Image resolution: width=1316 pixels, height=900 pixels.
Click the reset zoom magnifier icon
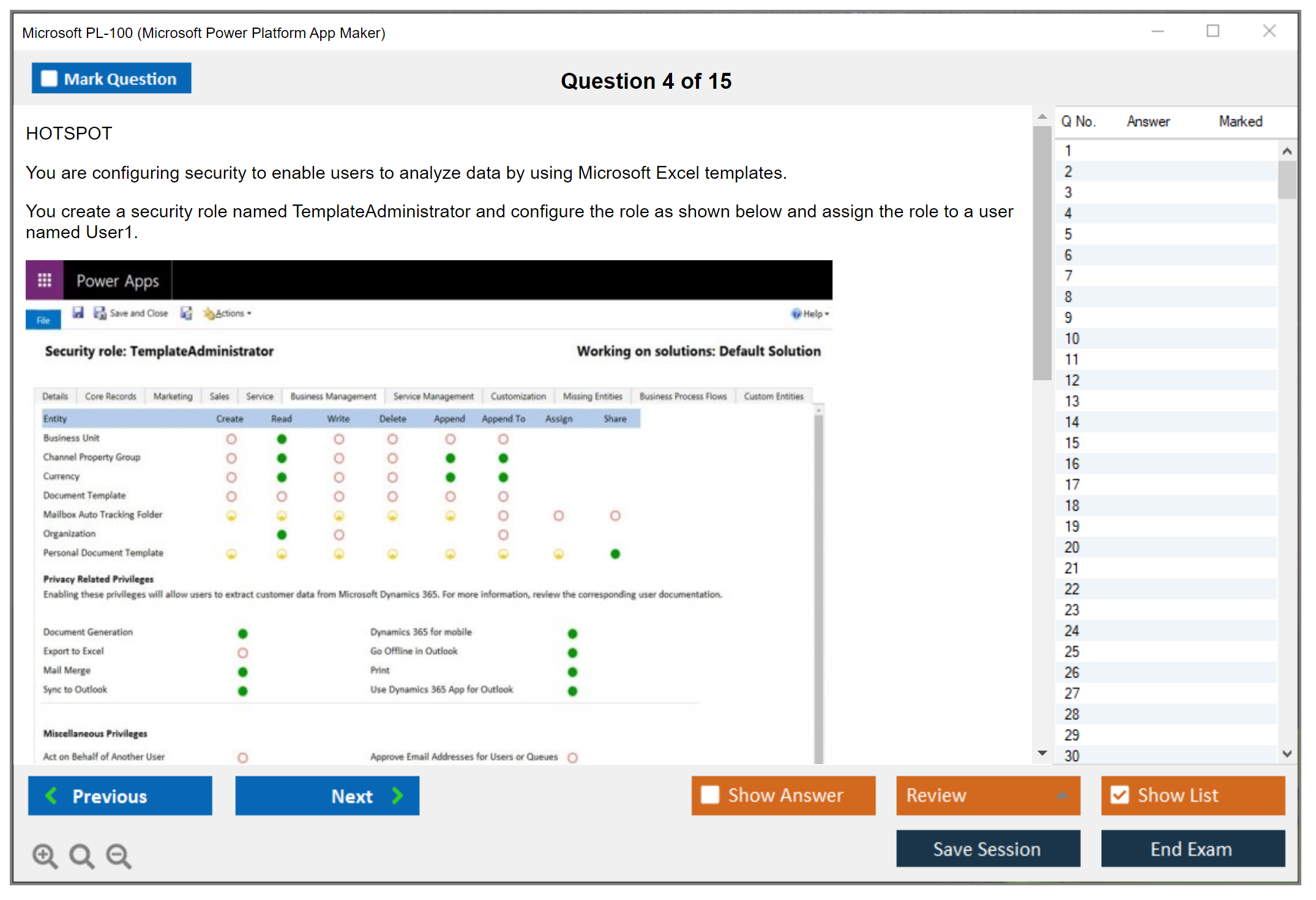coord(81,855)
